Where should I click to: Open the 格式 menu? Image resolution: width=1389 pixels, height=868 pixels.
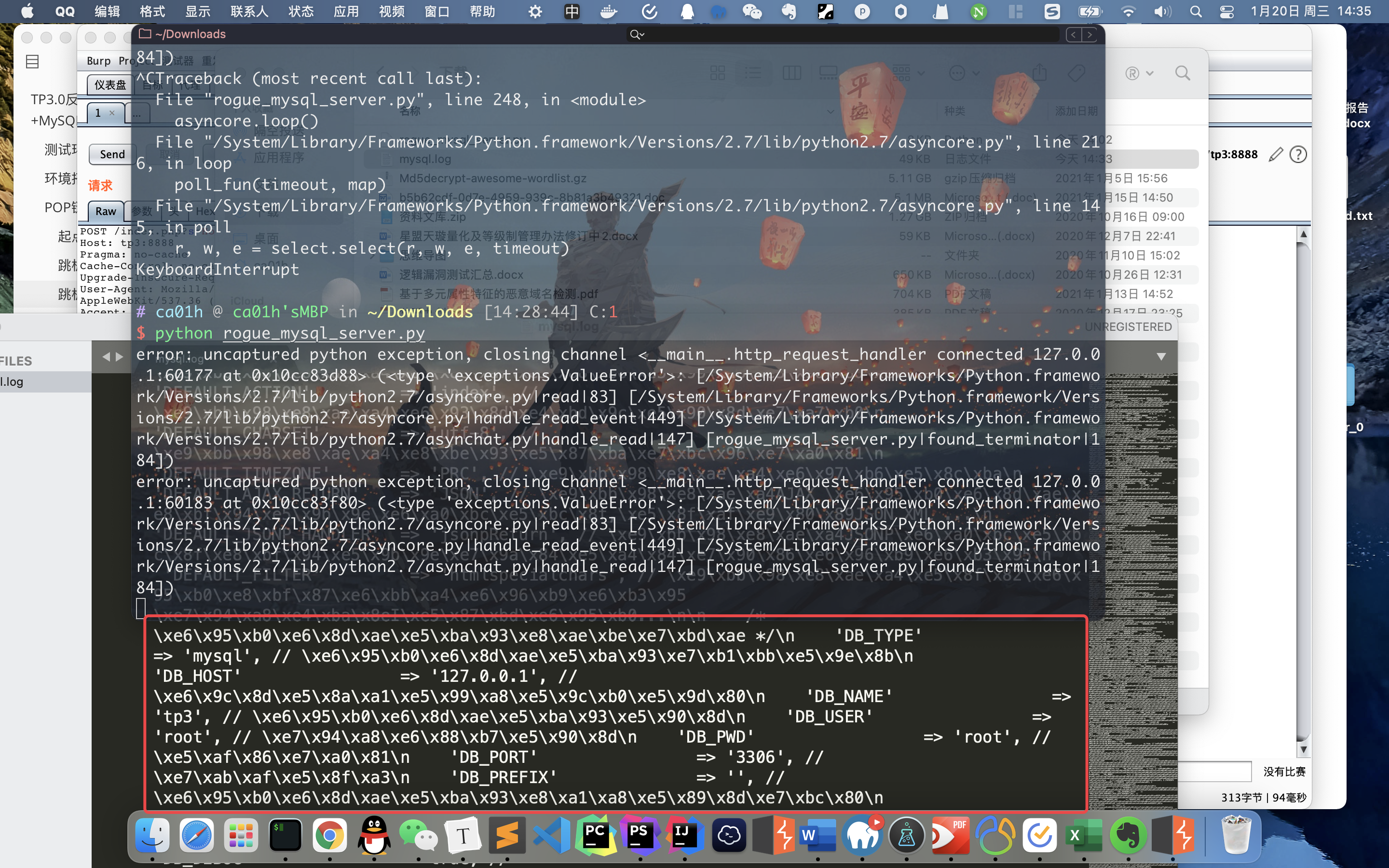tap(152, 12)
